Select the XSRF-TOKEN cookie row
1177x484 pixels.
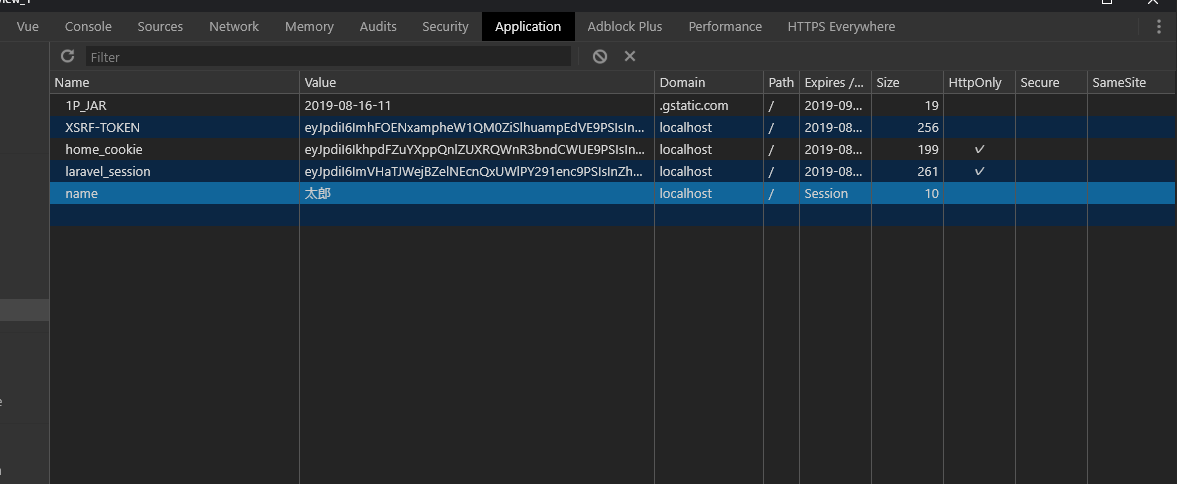click(x=102, y=127)
